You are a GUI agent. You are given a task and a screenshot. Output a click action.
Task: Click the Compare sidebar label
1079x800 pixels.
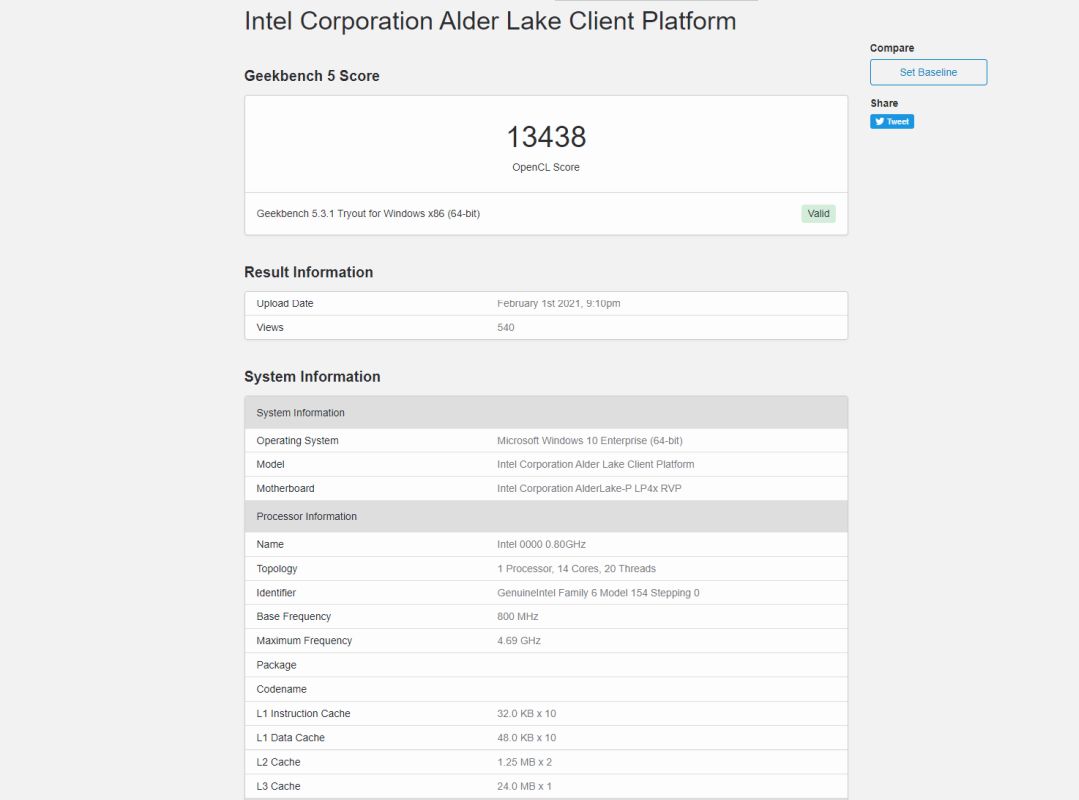pyautogui.click(x=892, y=48)
